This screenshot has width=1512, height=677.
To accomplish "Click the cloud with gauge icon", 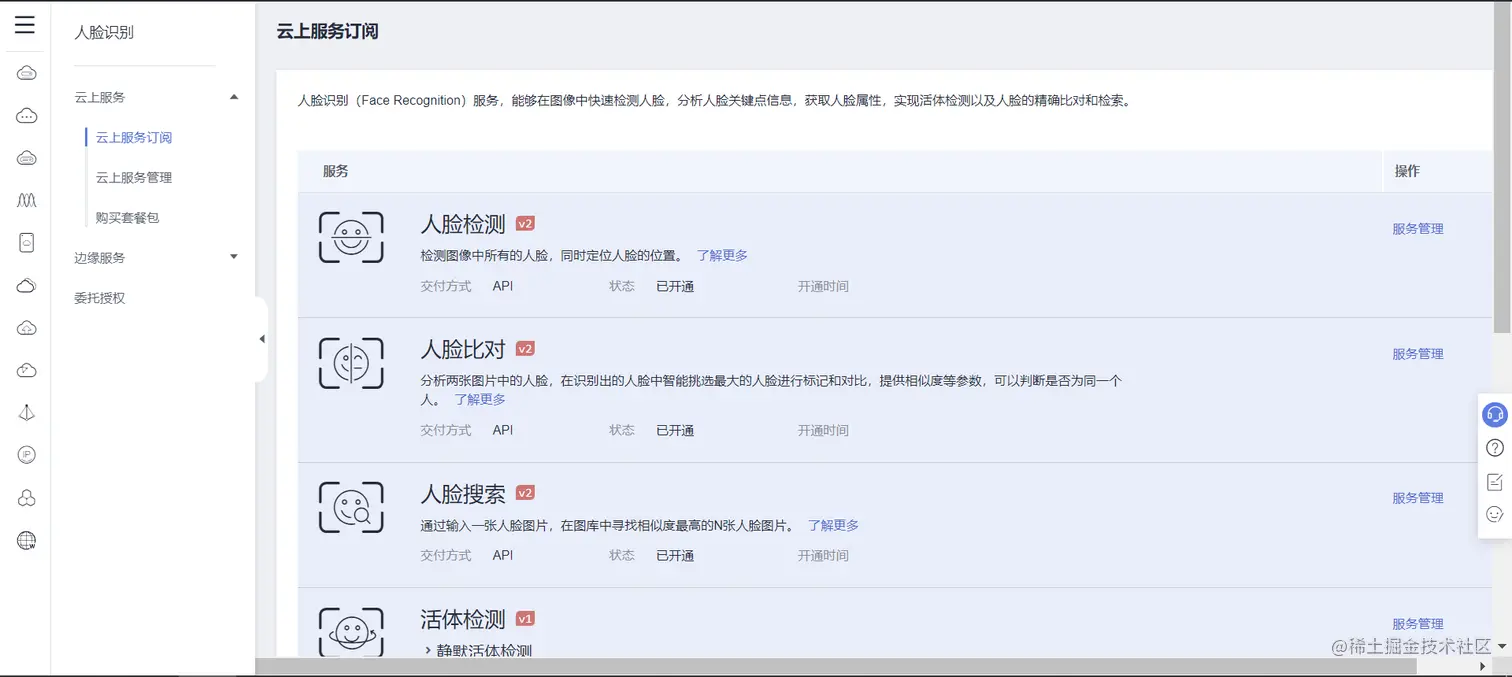I will (x=27, y=371).
